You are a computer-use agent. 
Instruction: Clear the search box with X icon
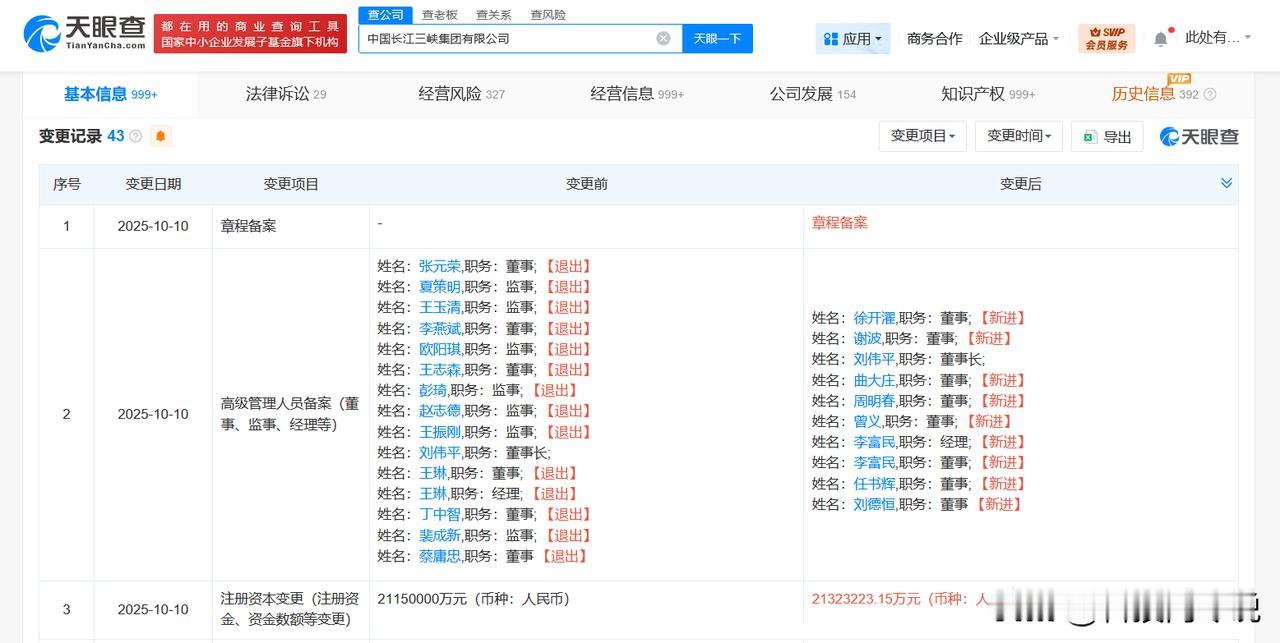pos(663,38)
